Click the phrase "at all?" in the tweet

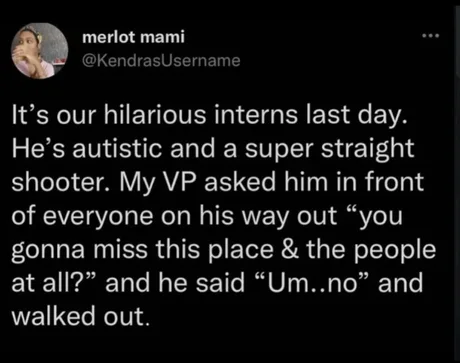click(54, 283)
